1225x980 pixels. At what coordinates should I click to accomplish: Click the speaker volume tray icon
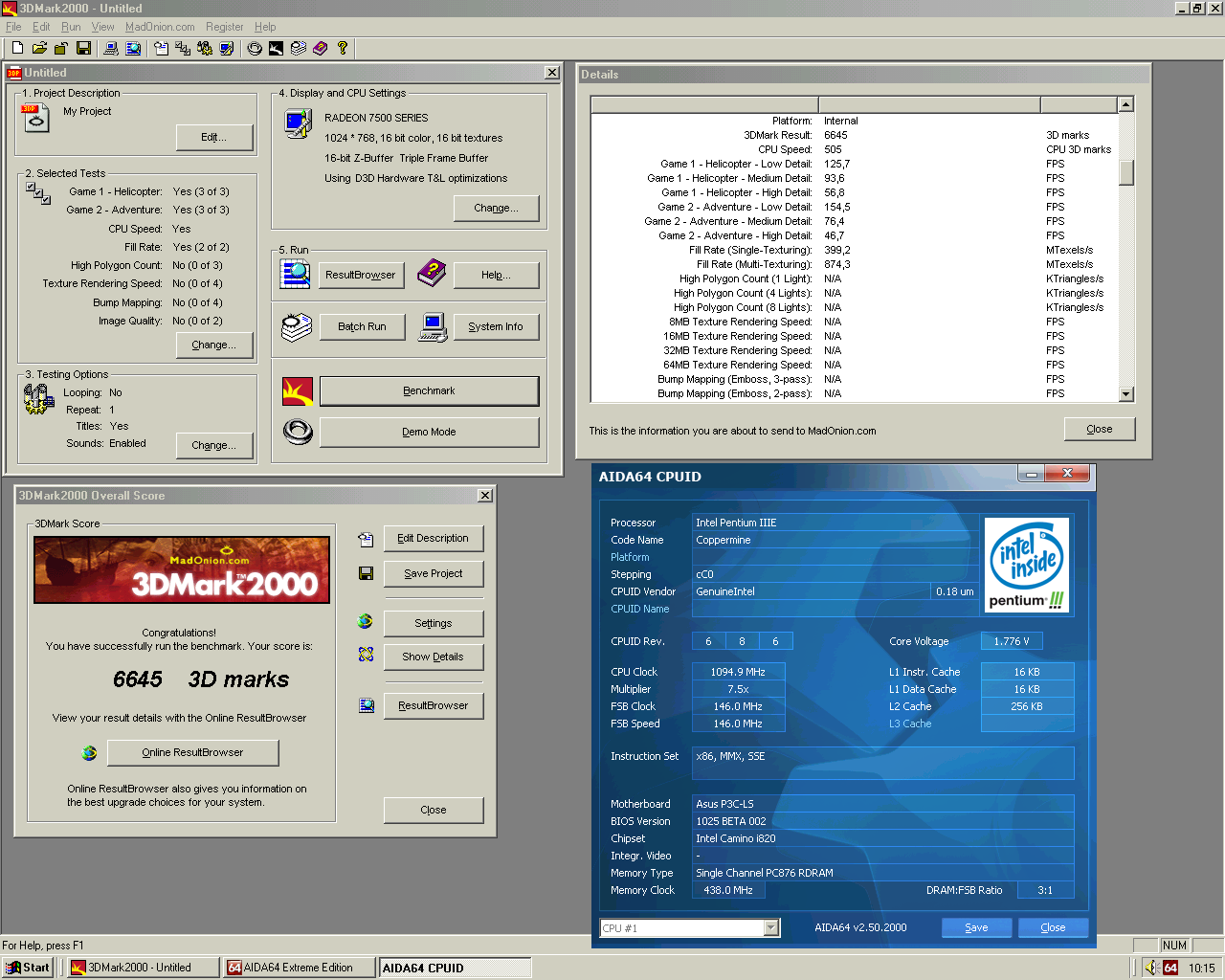[x=1151, y=969]
